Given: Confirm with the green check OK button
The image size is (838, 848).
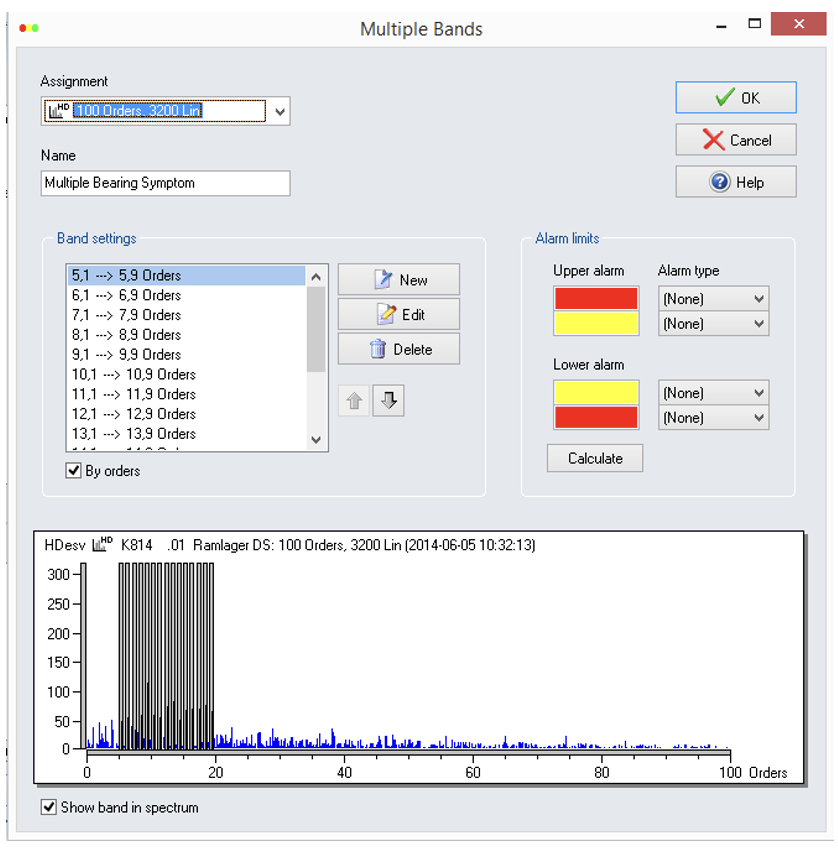Looking at the screenshot, I should click(736, 98).
